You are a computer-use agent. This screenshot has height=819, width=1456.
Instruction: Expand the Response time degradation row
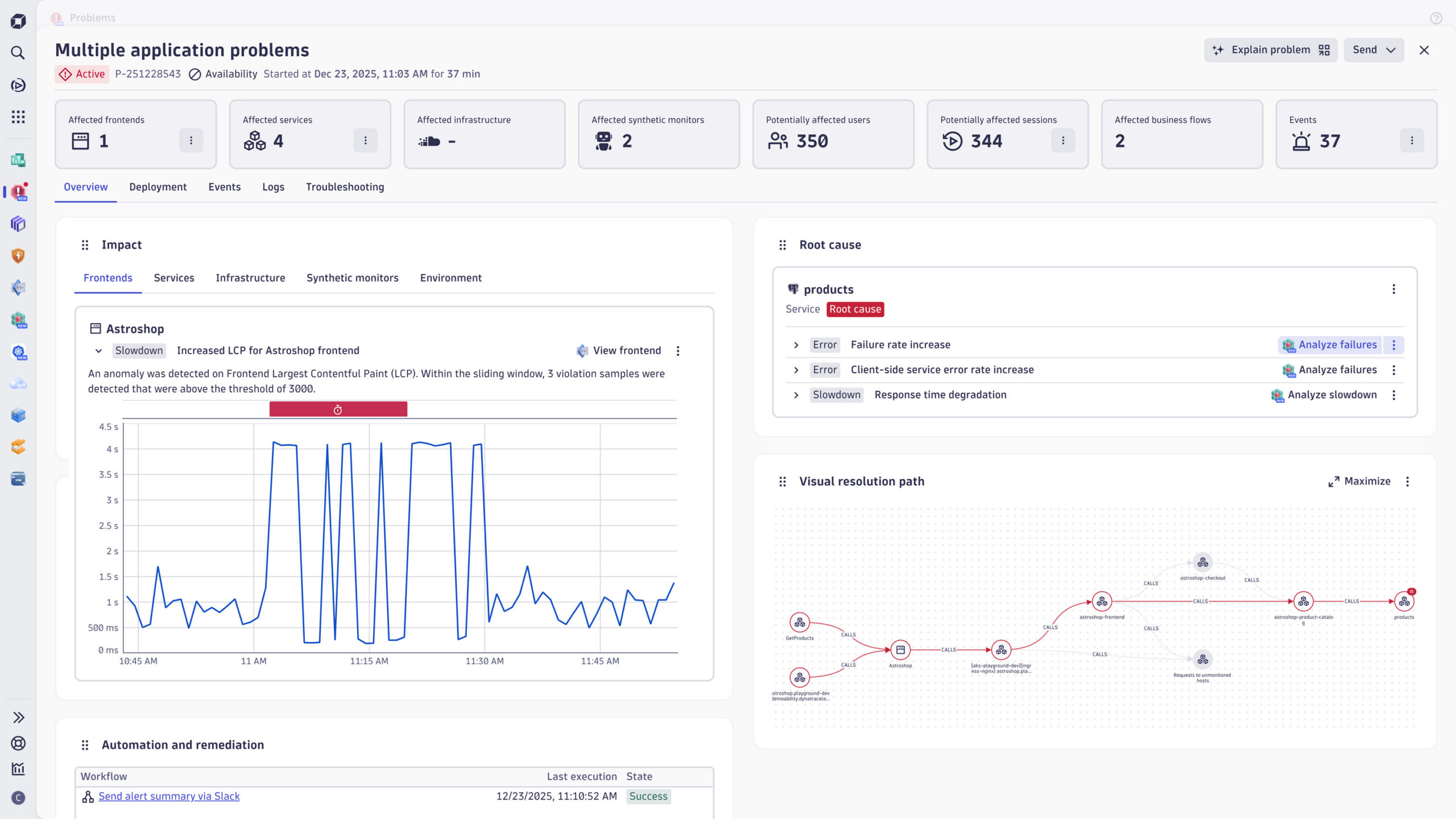796,395
